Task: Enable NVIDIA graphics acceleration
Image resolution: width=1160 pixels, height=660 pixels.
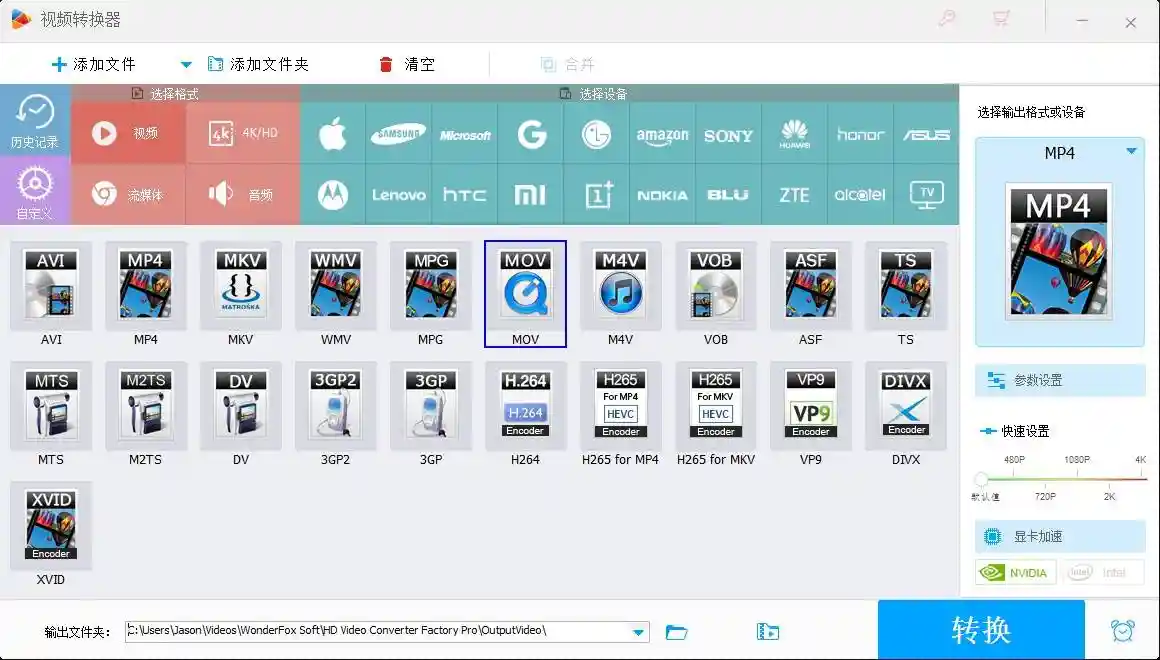Action: 1015,572
